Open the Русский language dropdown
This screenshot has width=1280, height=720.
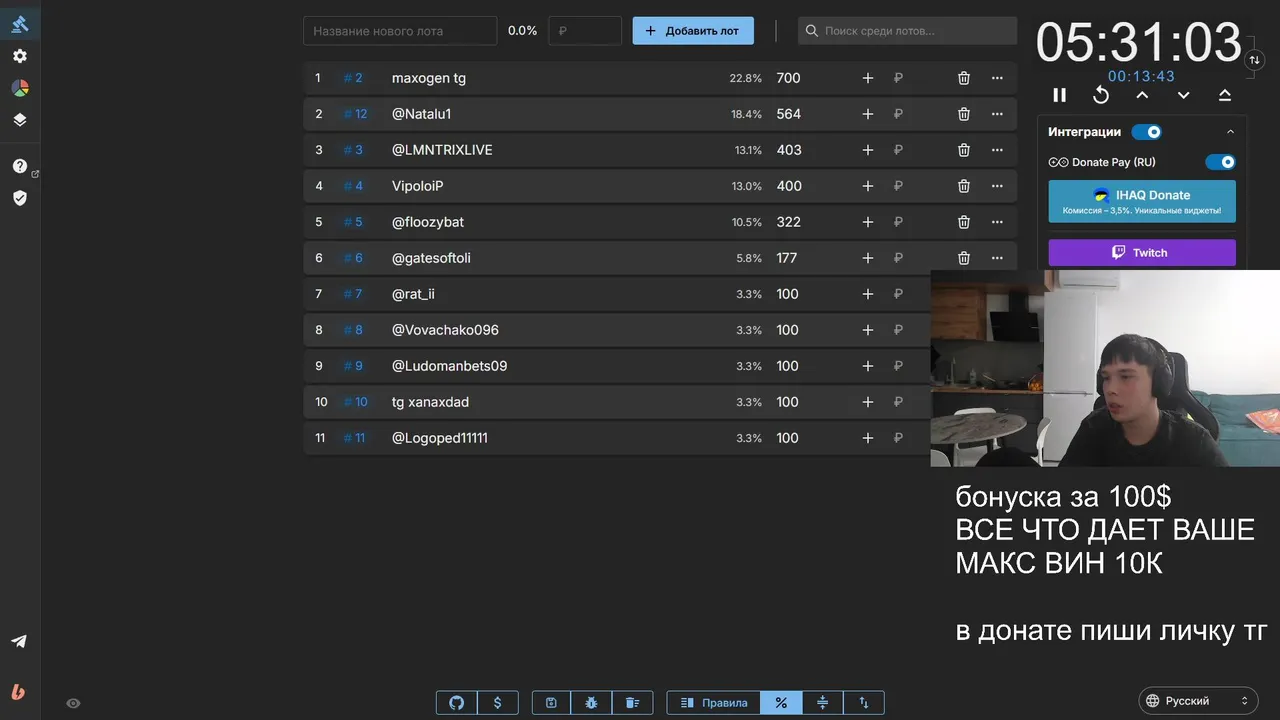(1199, 701)
